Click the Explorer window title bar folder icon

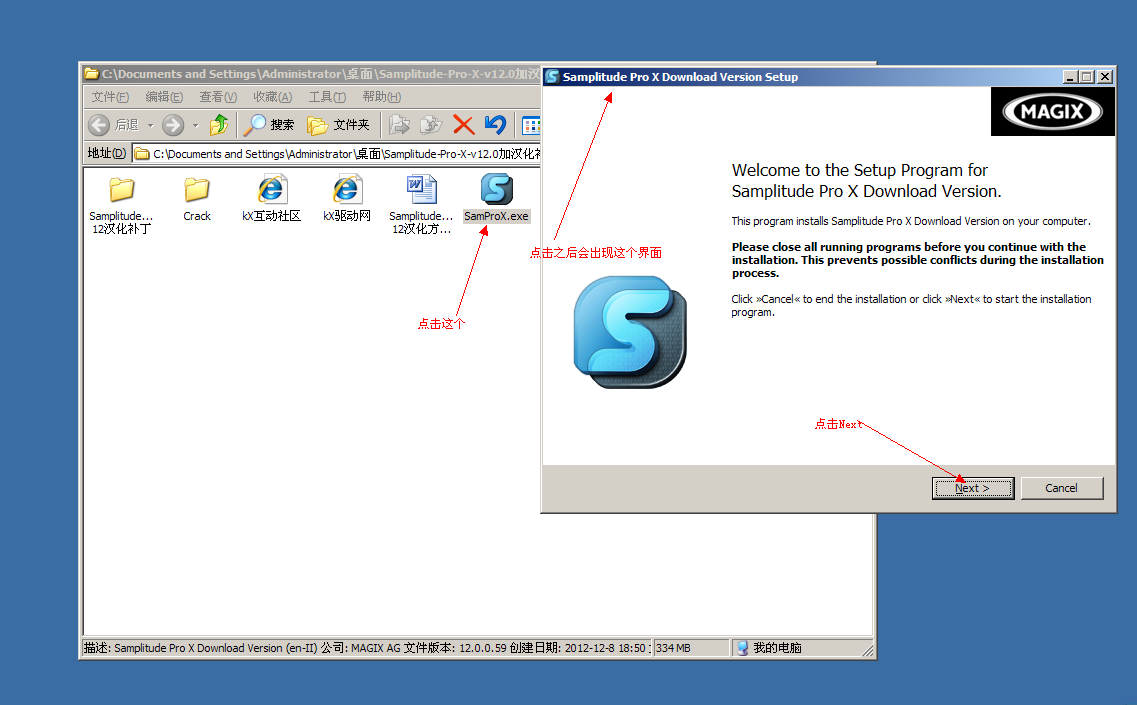point(91,73)
